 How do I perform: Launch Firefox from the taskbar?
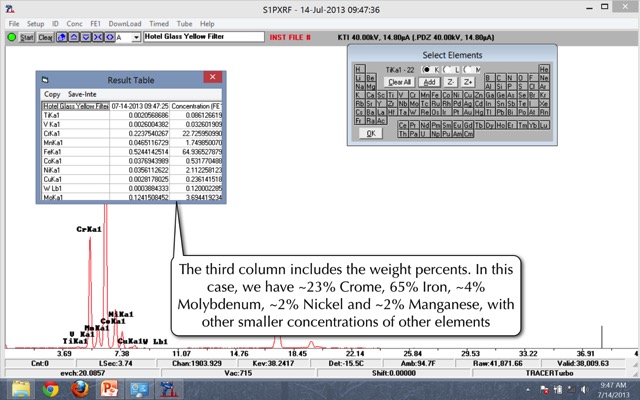point(80,389)
